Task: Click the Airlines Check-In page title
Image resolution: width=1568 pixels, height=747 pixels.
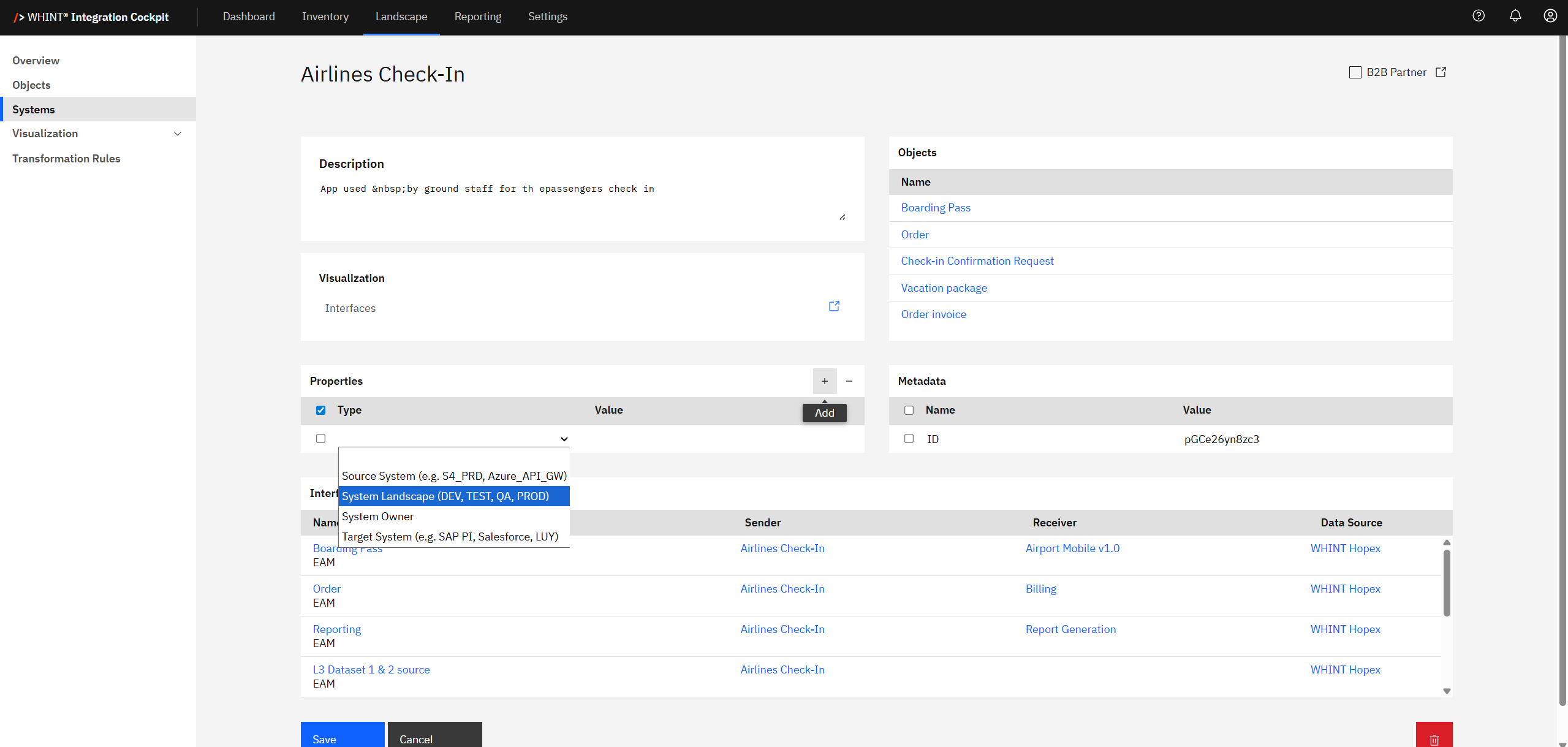Action: (382, 74)
